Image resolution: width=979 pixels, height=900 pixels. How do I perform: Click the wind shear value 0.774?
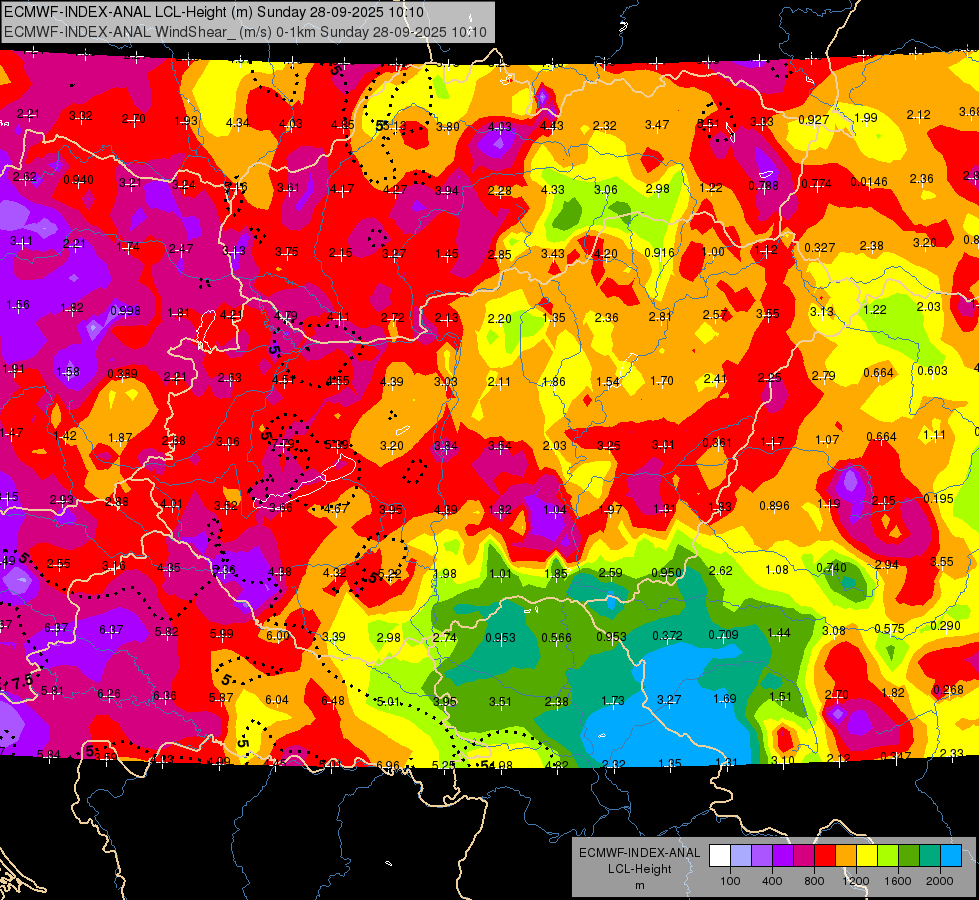816,184
